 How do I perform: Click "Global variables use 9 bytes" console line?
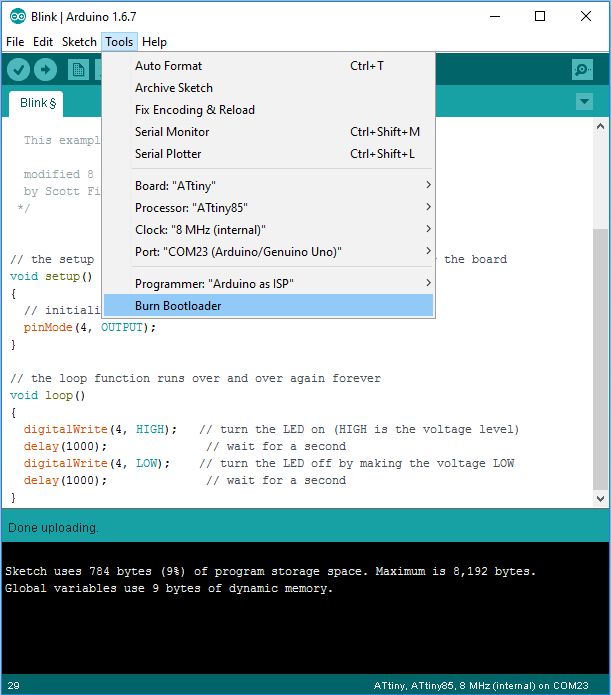click(169, 588)
